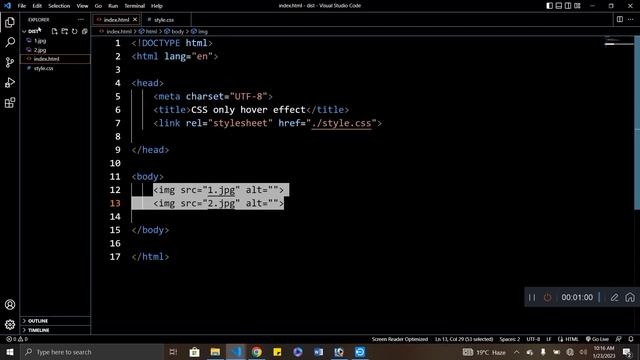Click the editor minimap
Viewport: 640px width, 360px height.
618,41
